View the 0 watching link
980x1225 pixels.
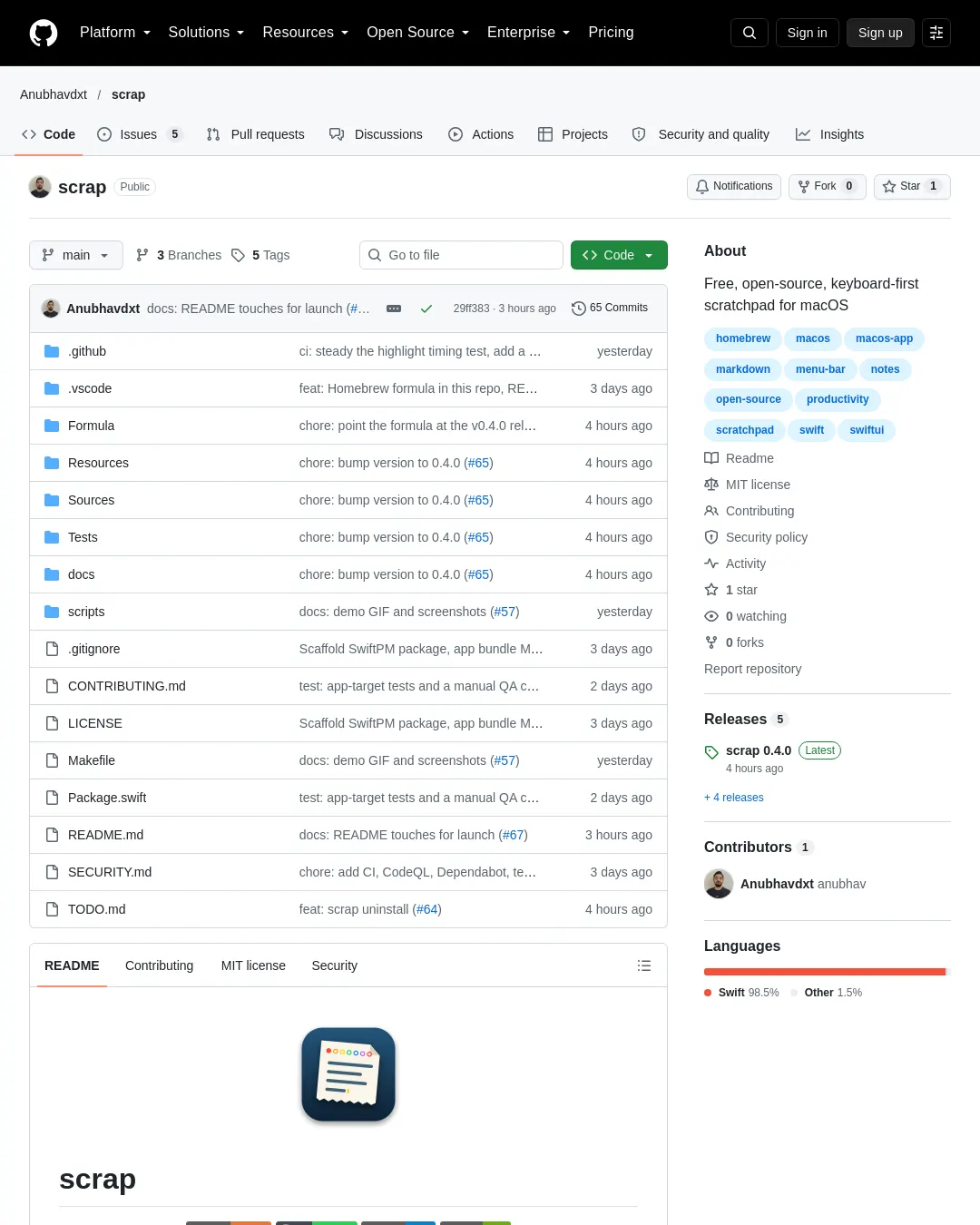[x=746, y=616]
